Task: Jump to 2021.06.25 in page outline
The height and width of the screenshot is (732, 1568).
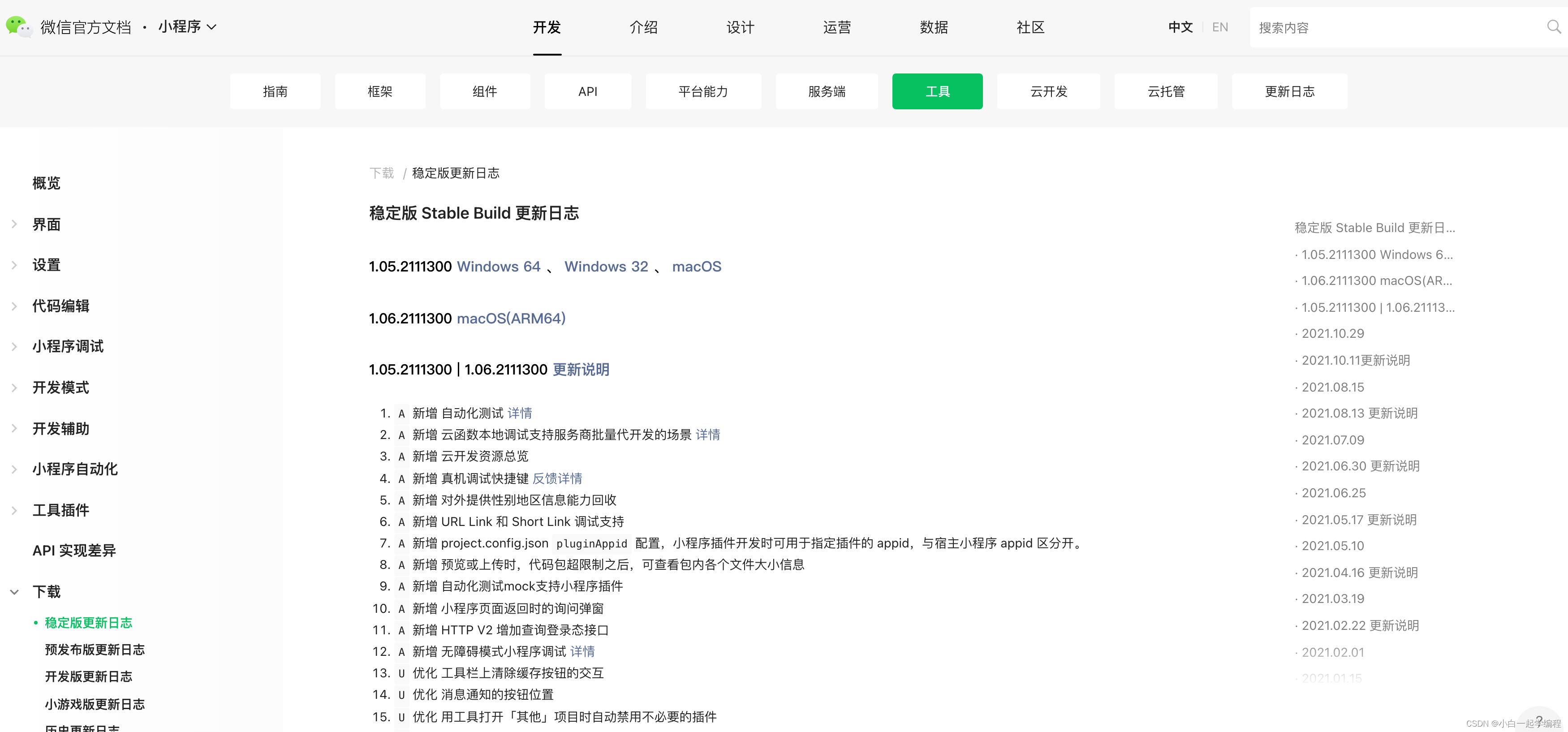Action: point(1334,493)
